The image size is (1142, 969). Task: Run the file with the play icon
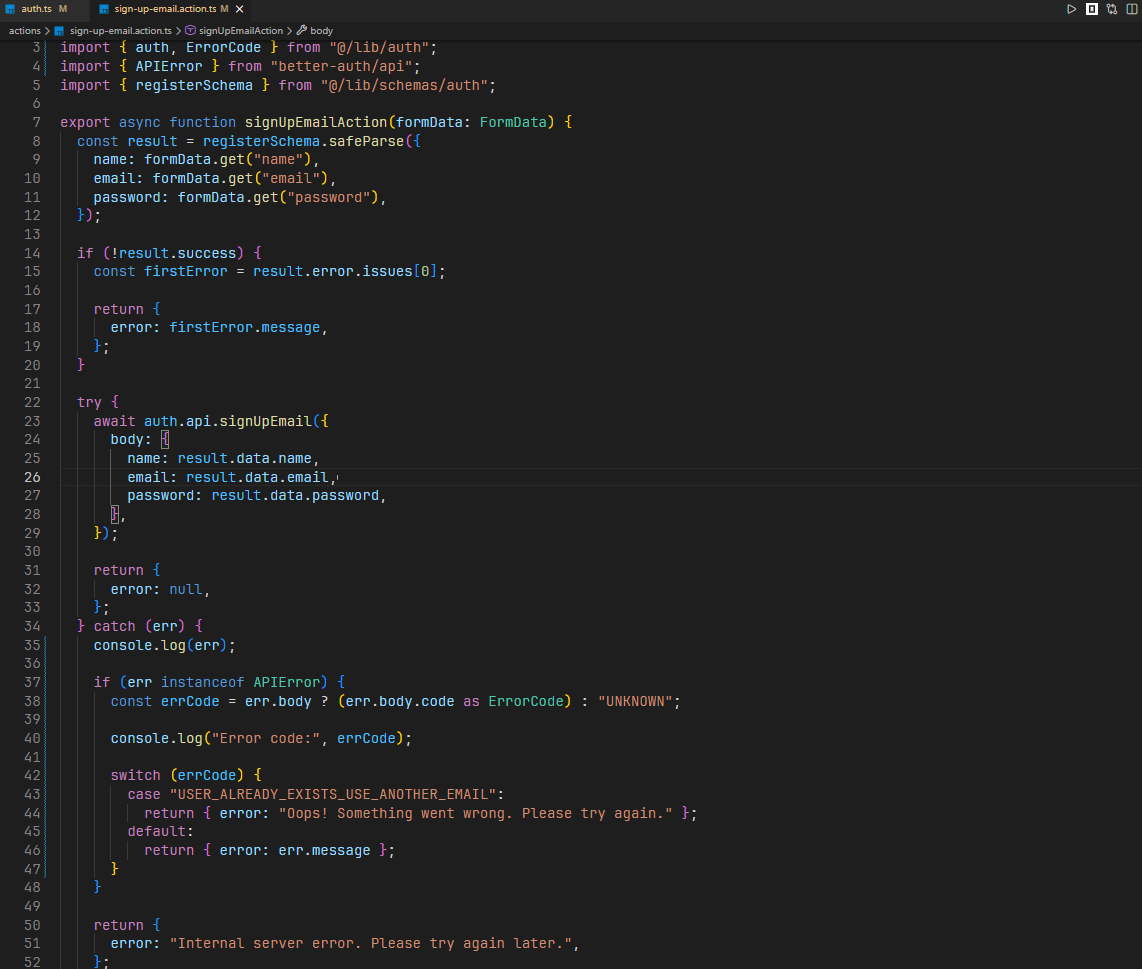[1071, 9]
